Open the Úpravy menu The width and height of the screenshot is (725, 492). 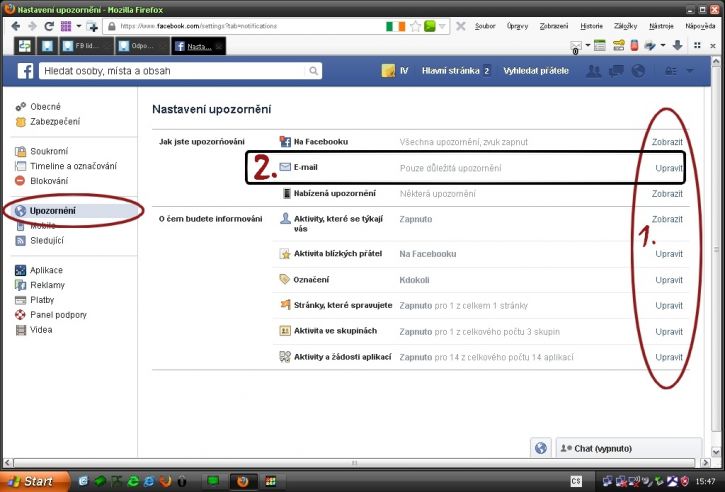517,26
